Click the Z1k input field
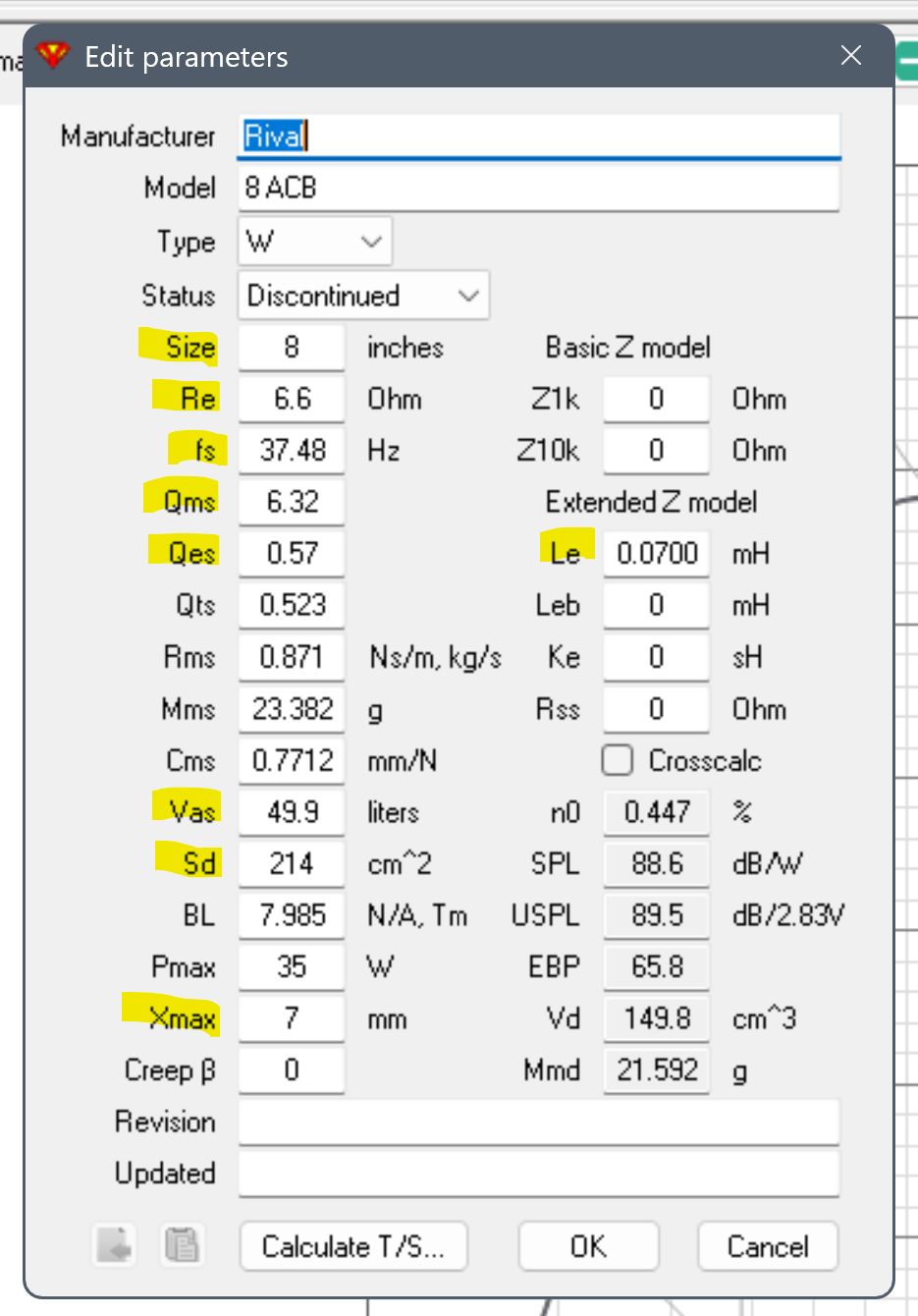 [656, 399]
